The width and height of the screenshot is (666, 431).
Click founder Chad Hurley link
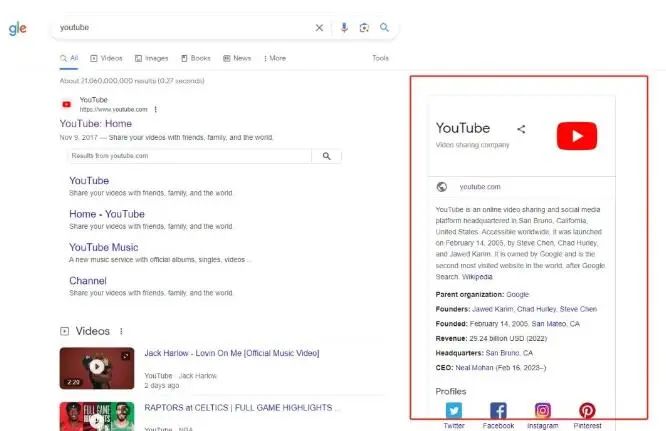tap(536, 309)
